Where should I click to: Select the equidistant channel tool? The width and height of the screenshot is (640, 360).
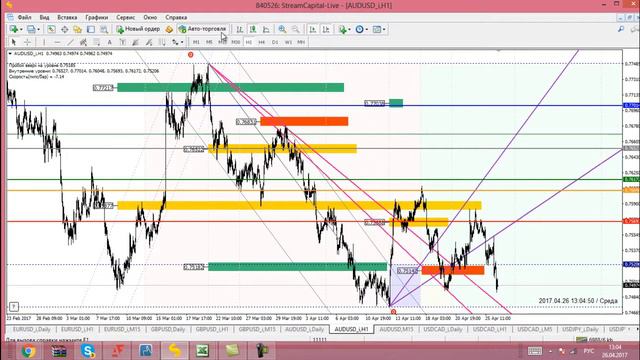point(83,42)
